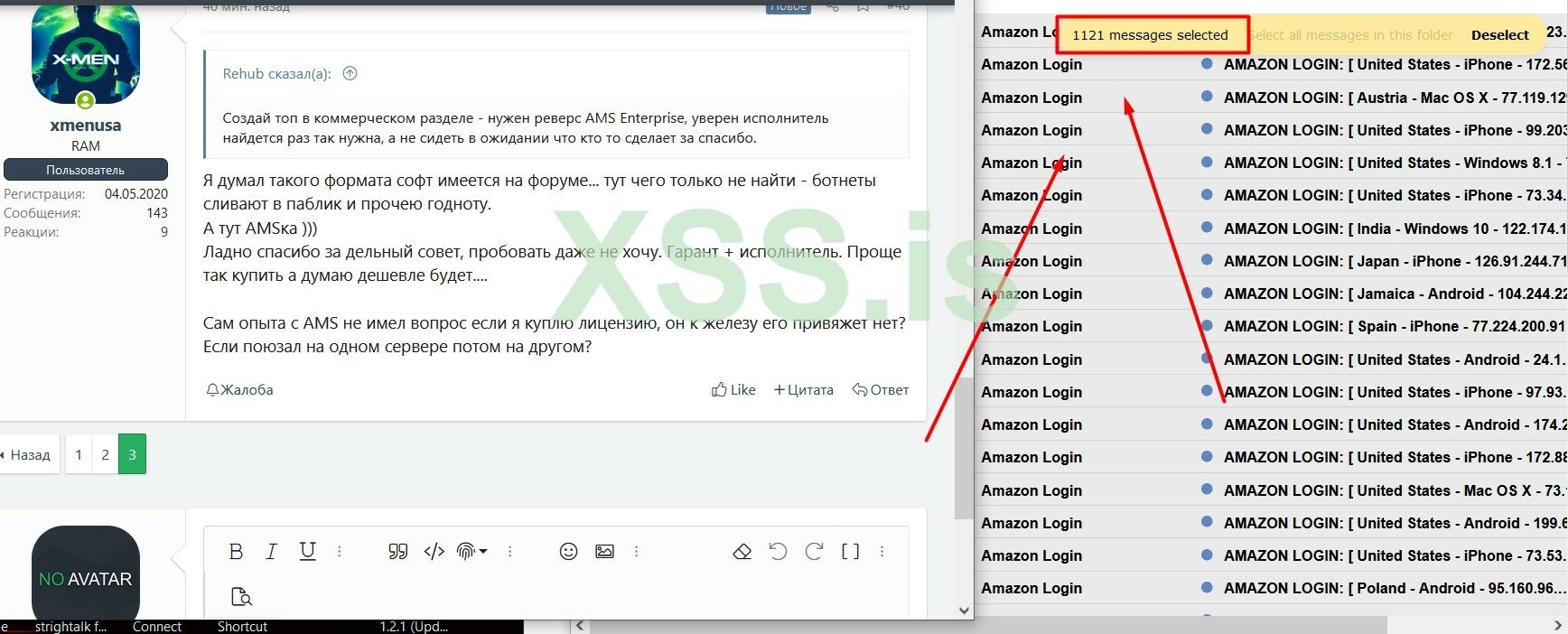This screenshot has height=634, width=1568.
Task: Click forum scrollbar down arrow
Action: tap(964, 611)
